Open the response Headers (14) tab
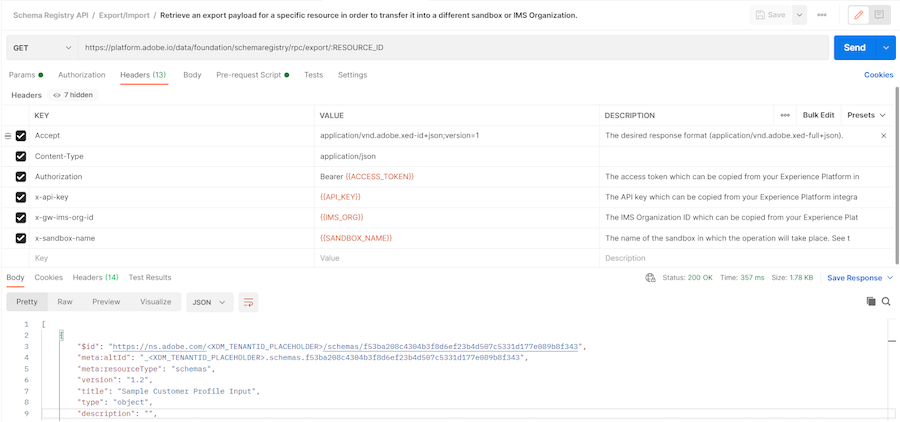 [x=95, y=277]
